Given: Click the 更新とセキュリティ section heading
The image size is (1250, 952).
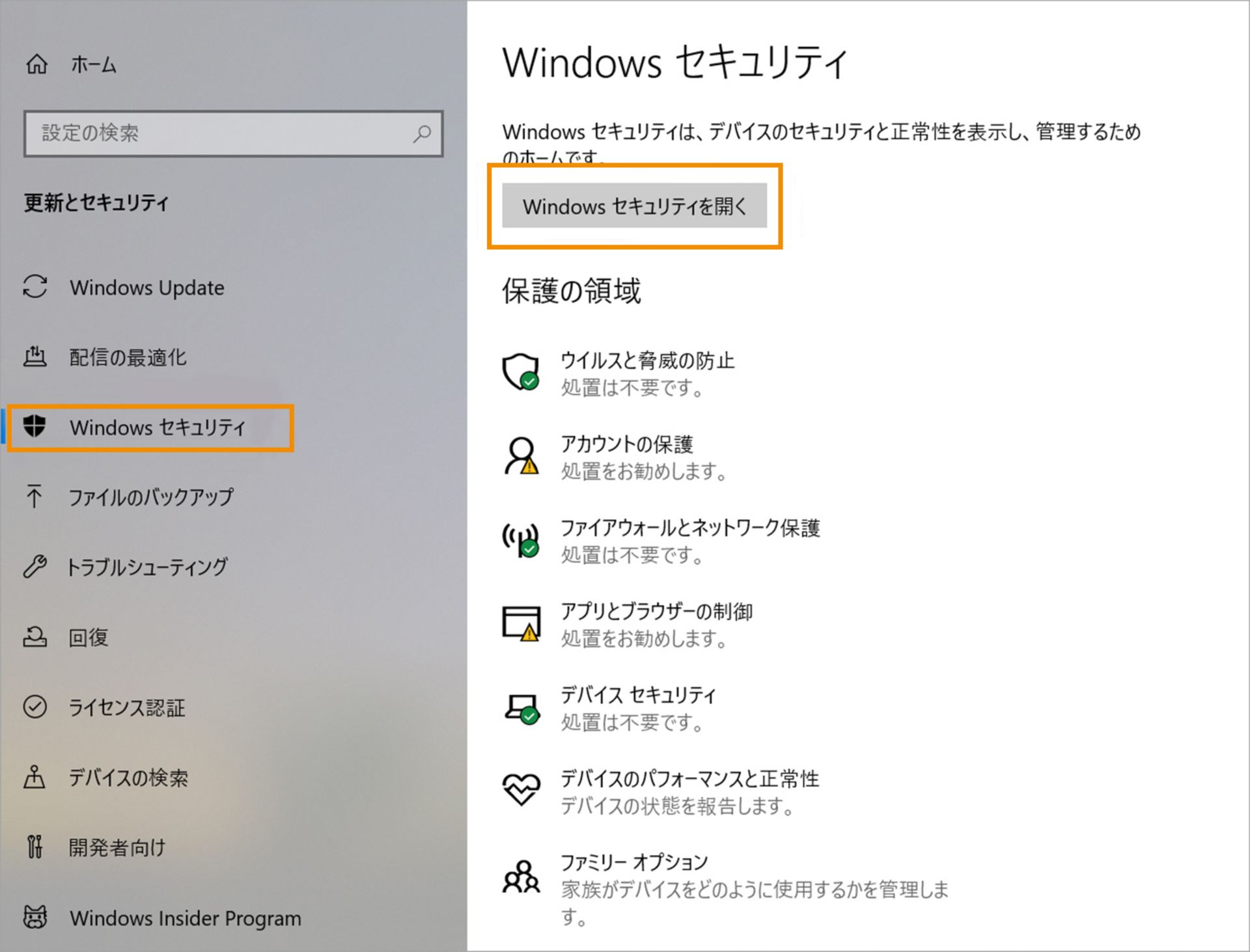Looking at the screenshot, I should [96, 203].
